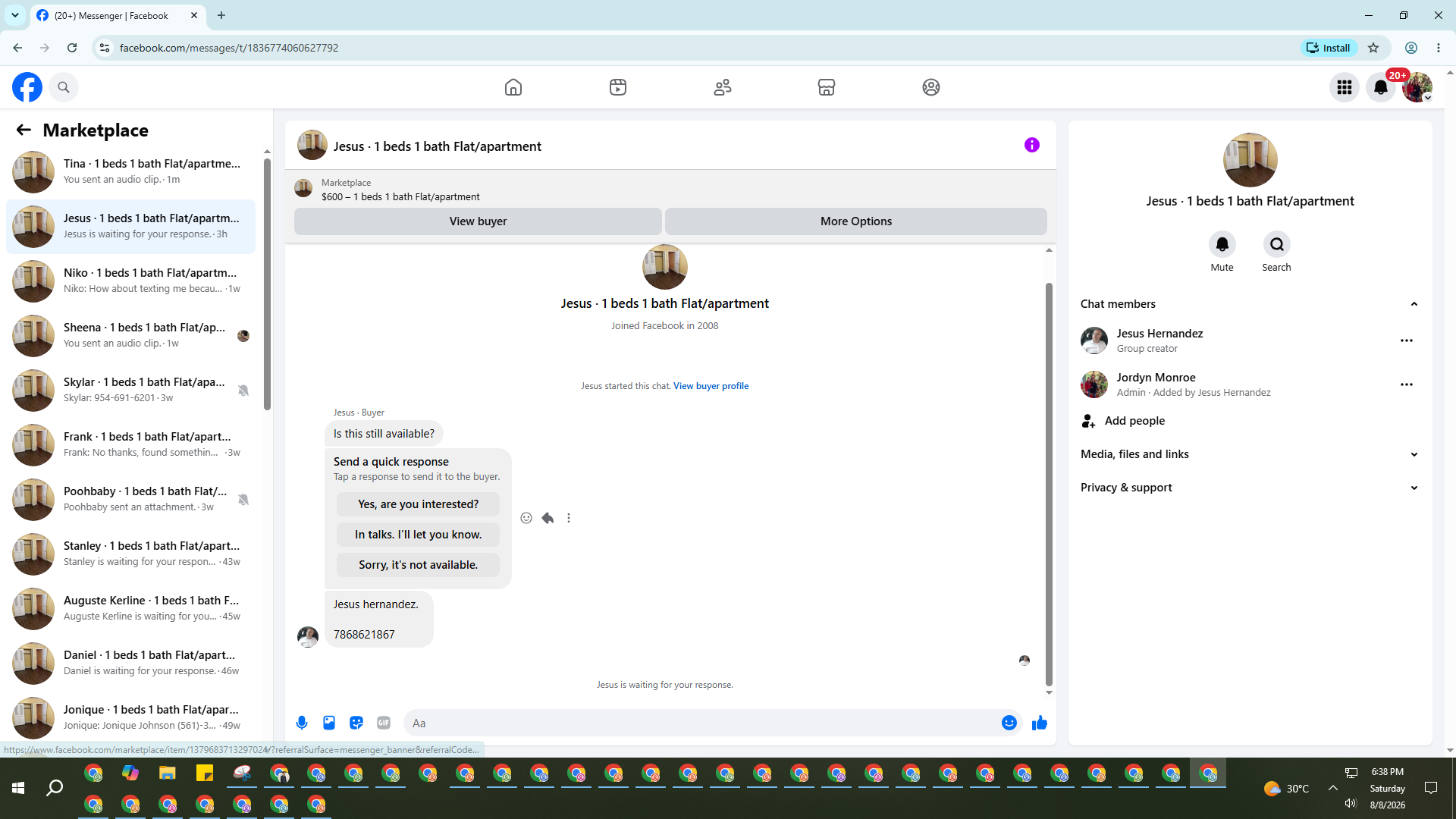Send quick reply 'Sorry, it's not available.'

(x=419, y=565)
